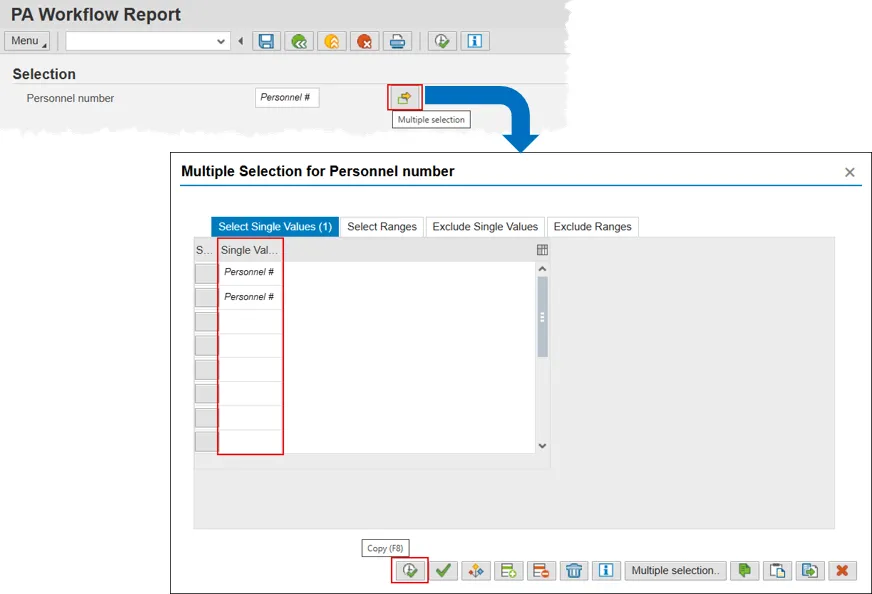
Task: Select the Select Single Values (1) tab
Action: point(275,226)
